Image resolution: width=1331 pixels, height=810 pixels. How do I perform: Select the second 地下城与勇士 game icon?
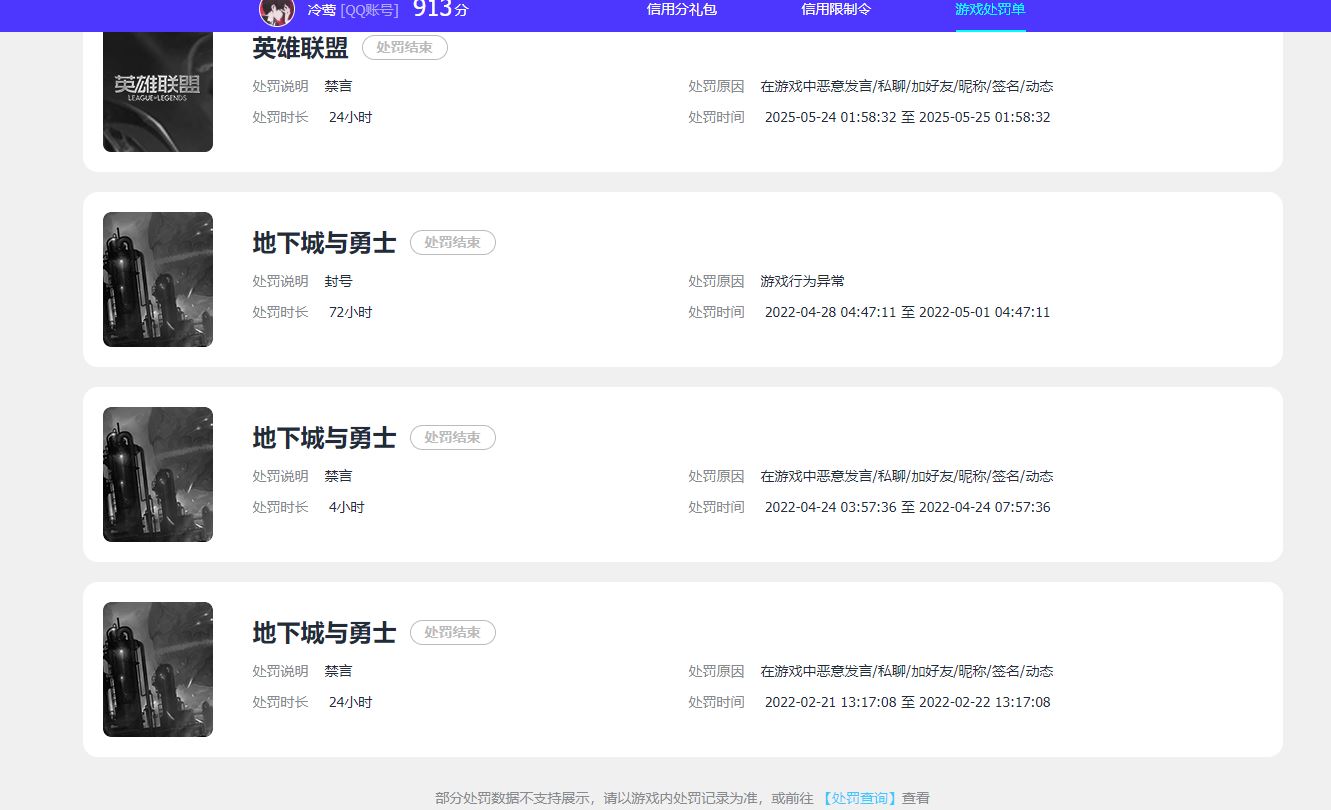[157, 474]
